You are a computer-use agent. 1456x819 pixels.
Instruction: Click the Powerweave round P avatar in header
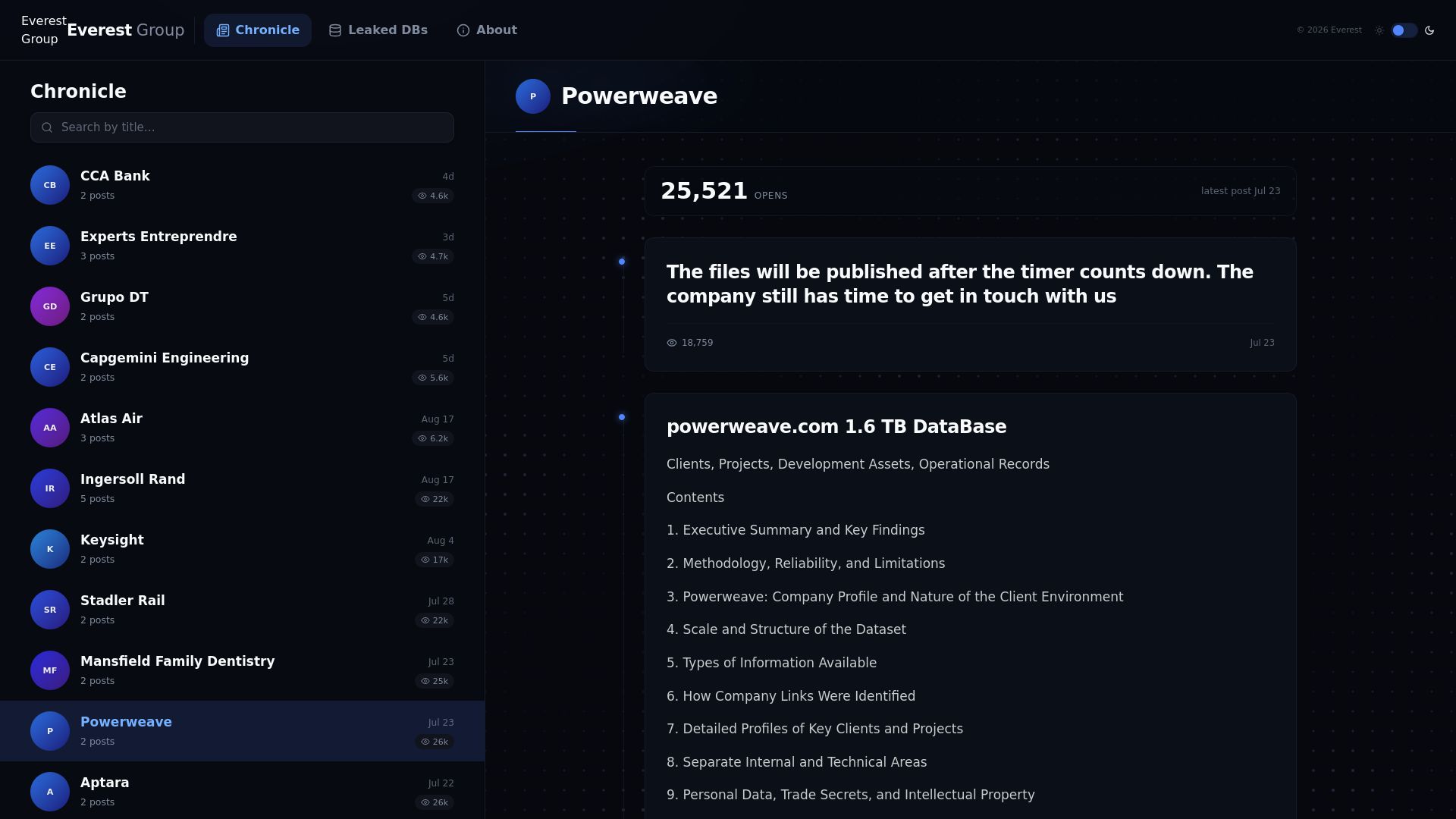[x=533, y=96]
